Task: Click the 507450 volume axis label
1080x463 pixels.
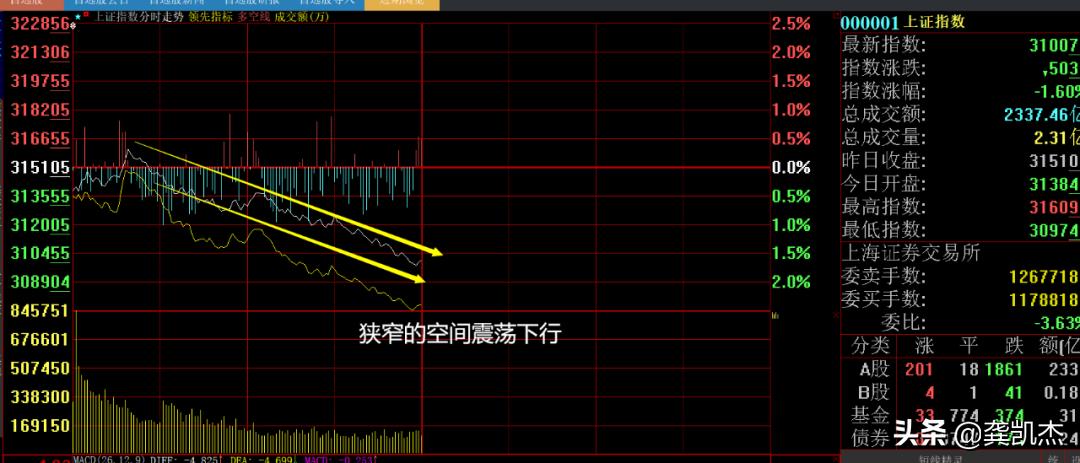Action: coord(40,368)
